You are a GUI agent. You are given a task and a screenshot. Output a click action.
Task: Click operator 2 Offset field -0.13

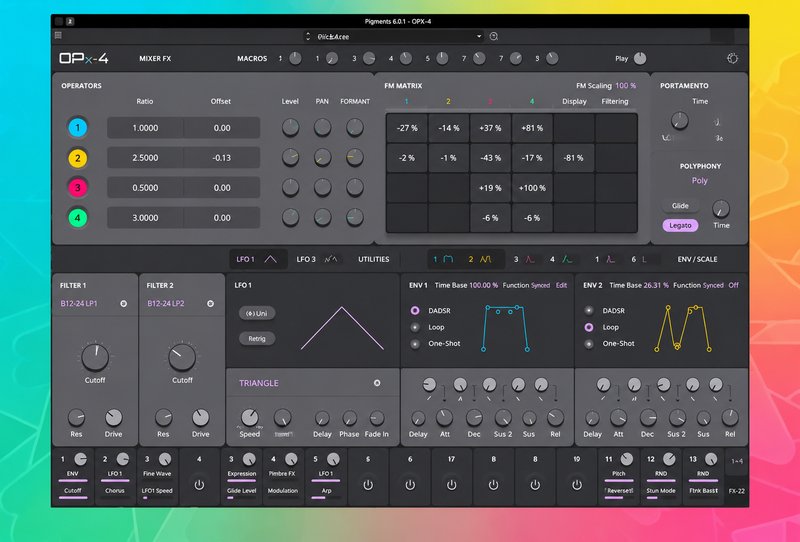click(222, 158)
